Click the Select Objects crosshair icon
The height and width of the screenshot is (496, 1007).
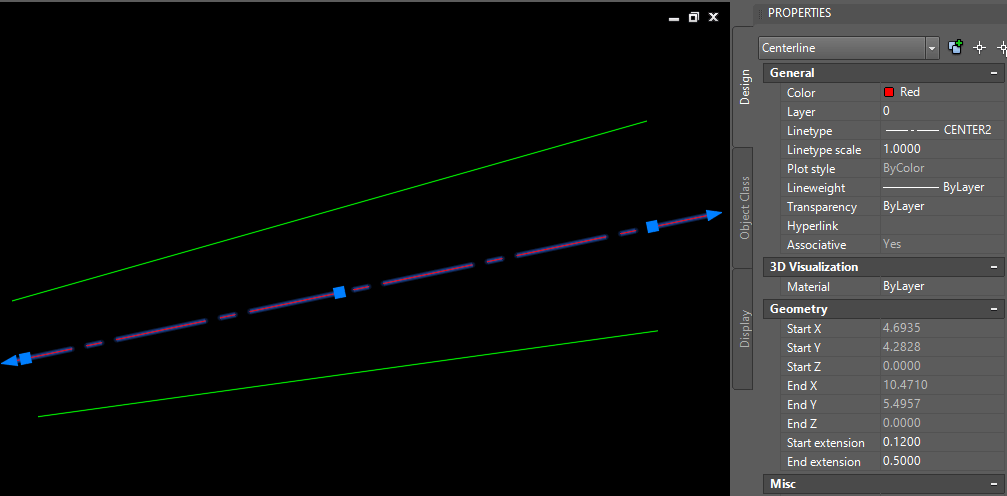[979, 48]
